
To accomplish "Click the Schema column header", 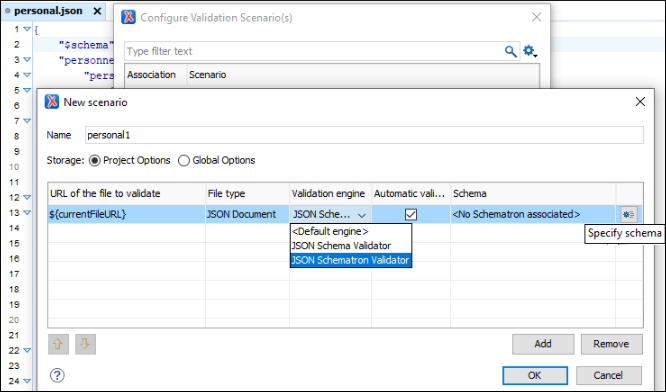I will [x=533, y=194].
